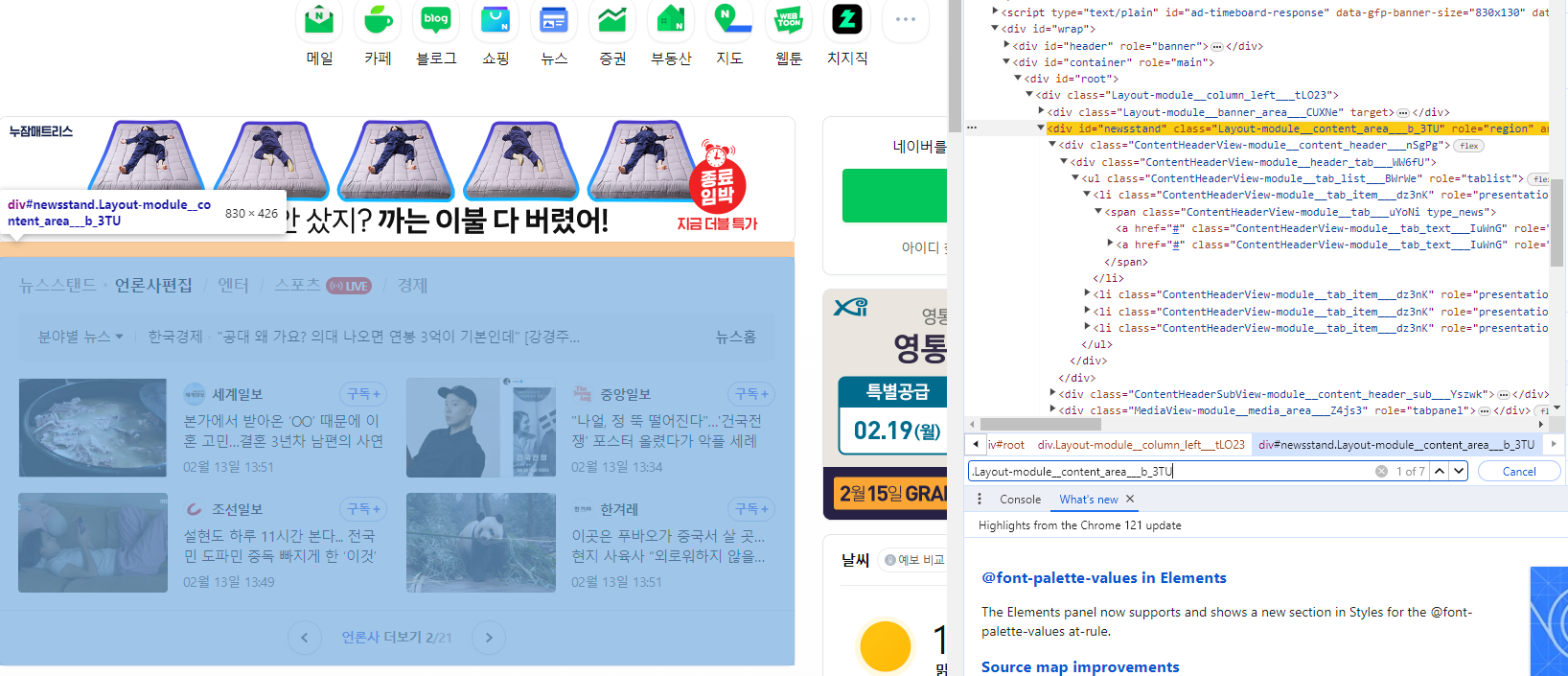This screenshot has height=676, width=1568.
Task: Show more services via three-dot icon
Action: [x=906, y=19]
